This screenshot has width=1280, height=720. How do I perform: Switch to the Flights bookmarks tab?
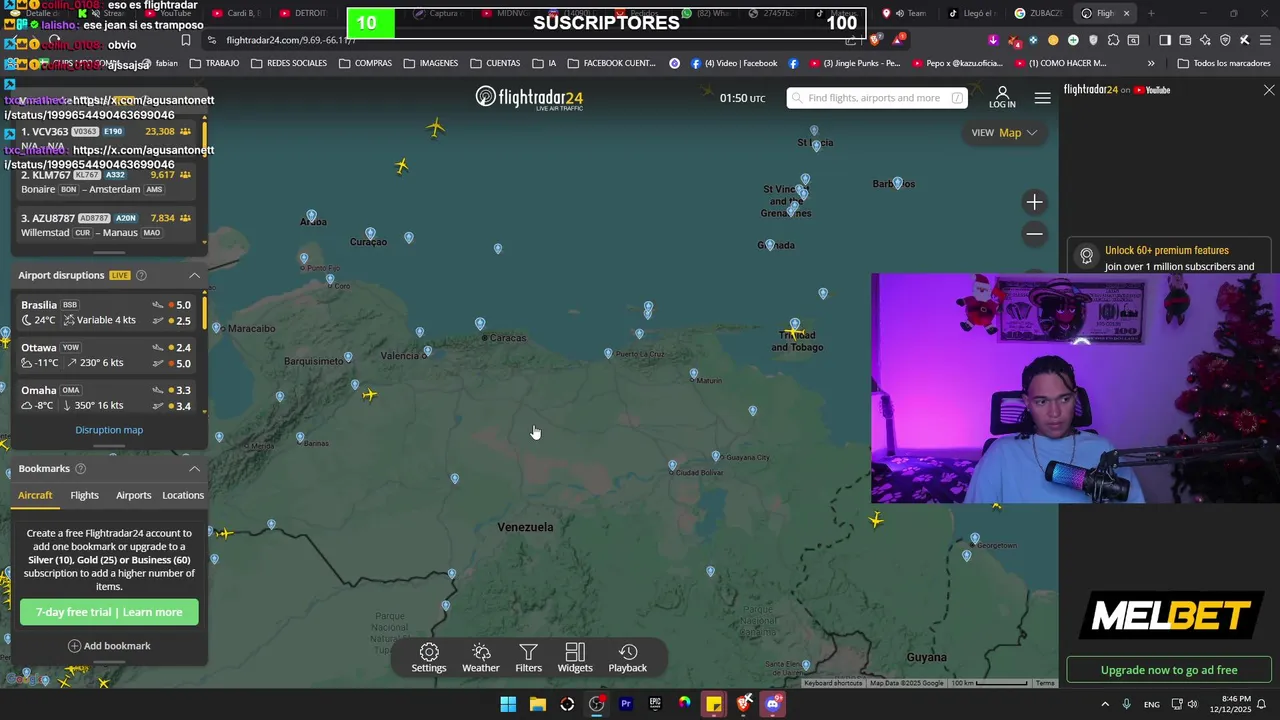[85, 495]
